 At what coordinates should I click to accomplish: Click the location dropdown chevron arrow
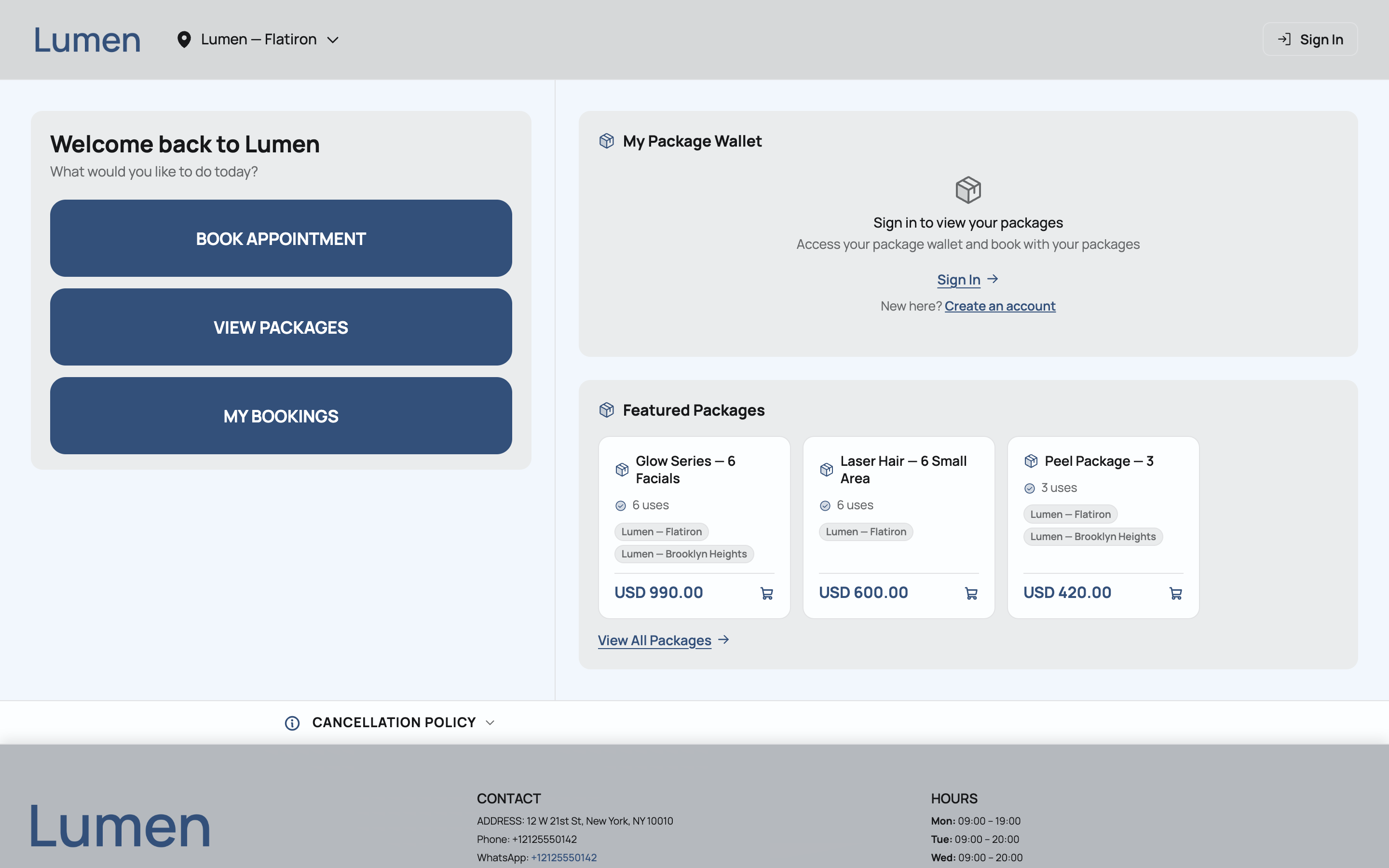[x=332, y=40]
